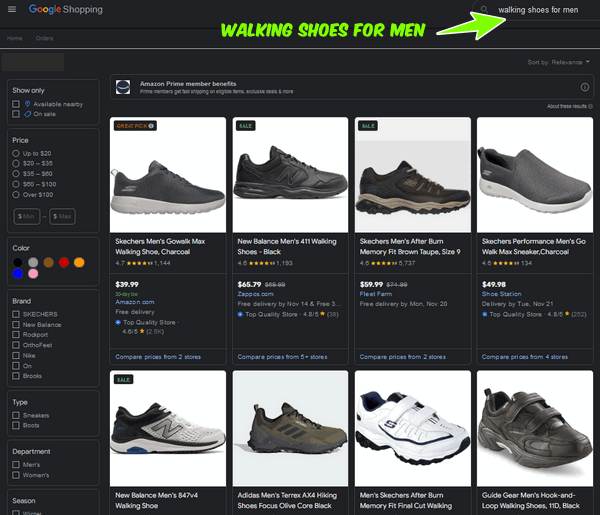This screenshot has width=600, height=515.
Task: Click info icon beside About these results
Action: tap(590, 106)
